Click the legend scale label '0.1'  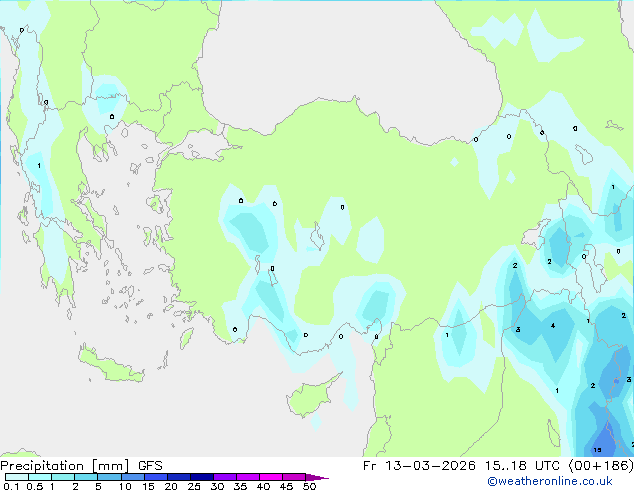tap(11, 486)
